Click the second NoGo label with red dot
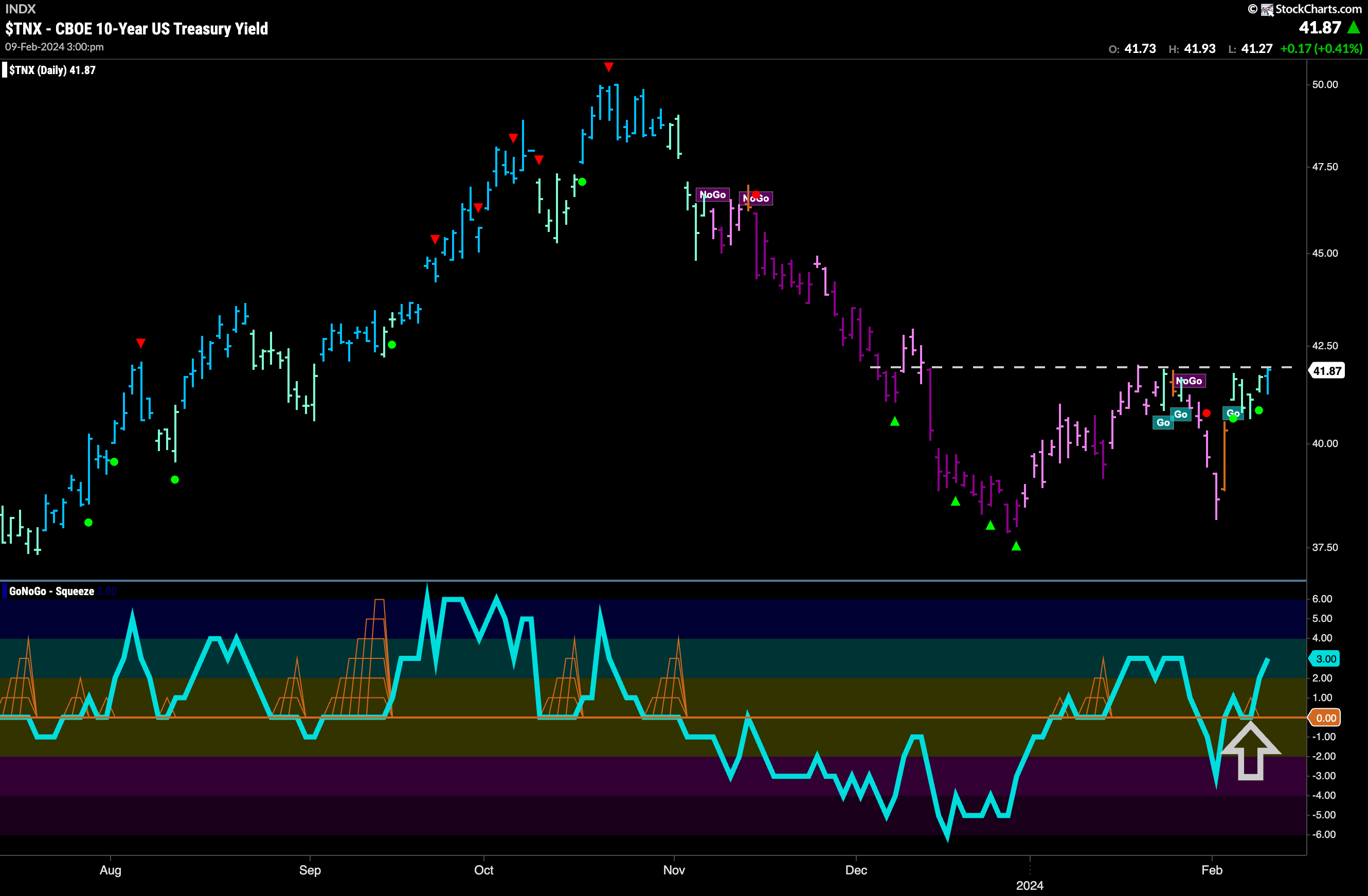 click(756, 198)
